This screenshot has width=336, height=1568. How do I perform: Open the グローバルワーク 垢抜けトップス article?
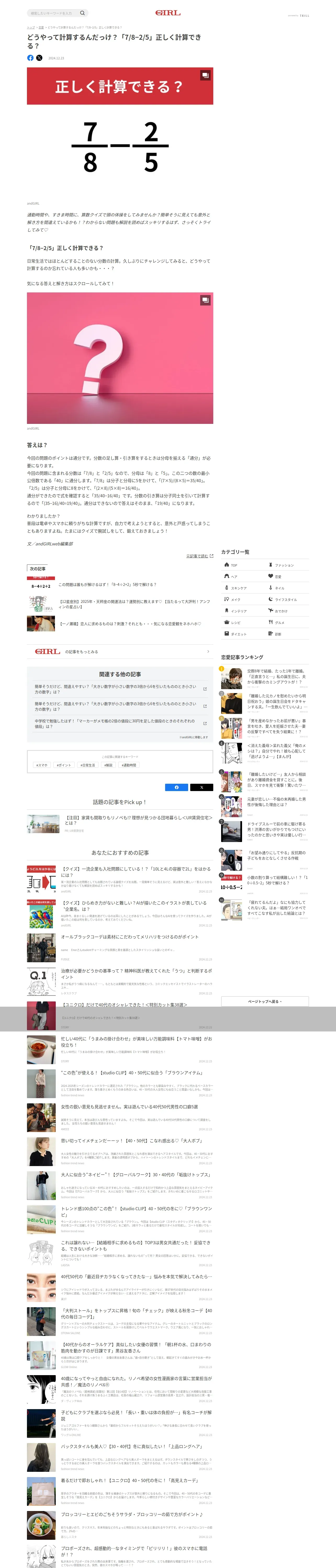pos(120,1186)
